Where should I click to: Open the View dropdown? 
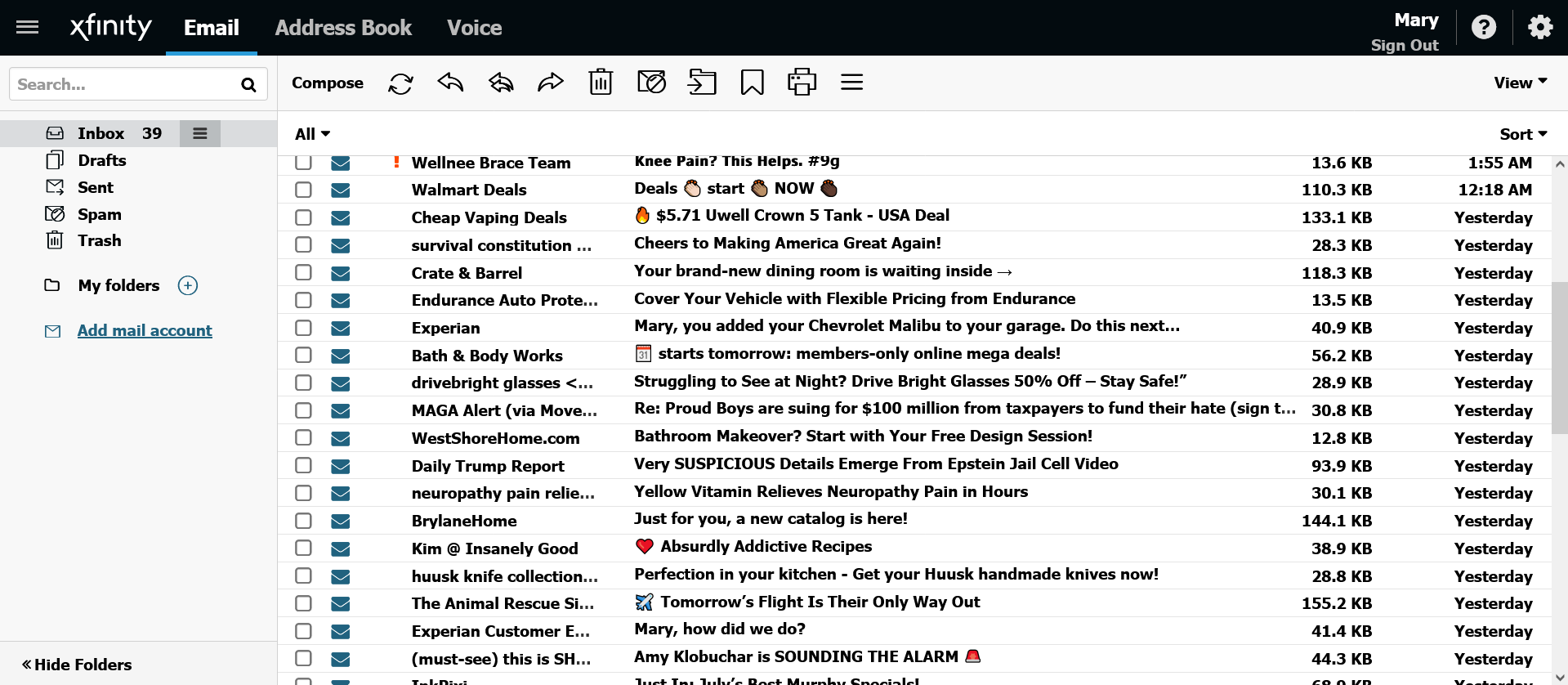[x=1521, y=83]
